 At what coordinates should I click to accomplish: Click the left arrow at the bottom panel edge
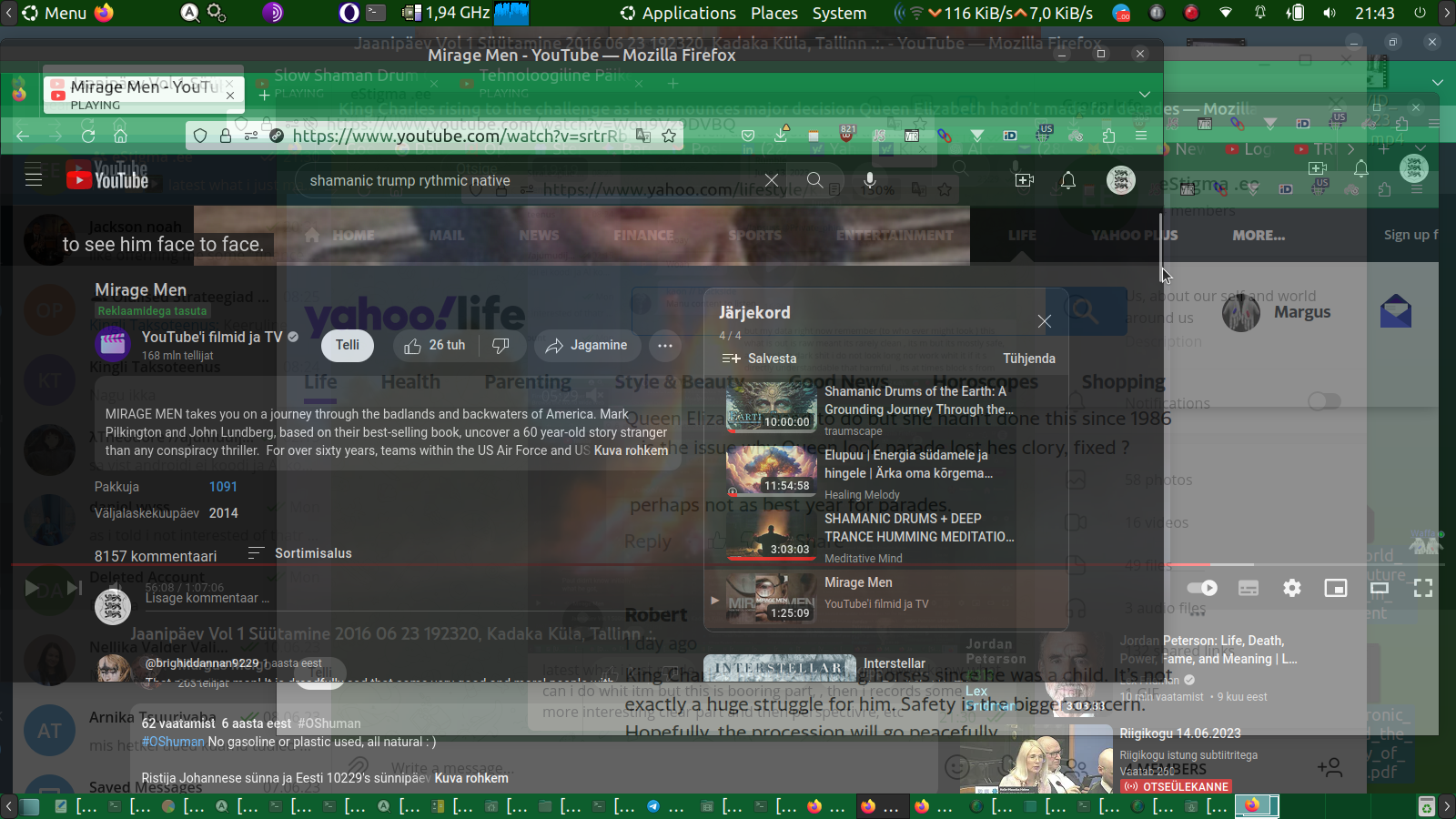coord(8,806)
